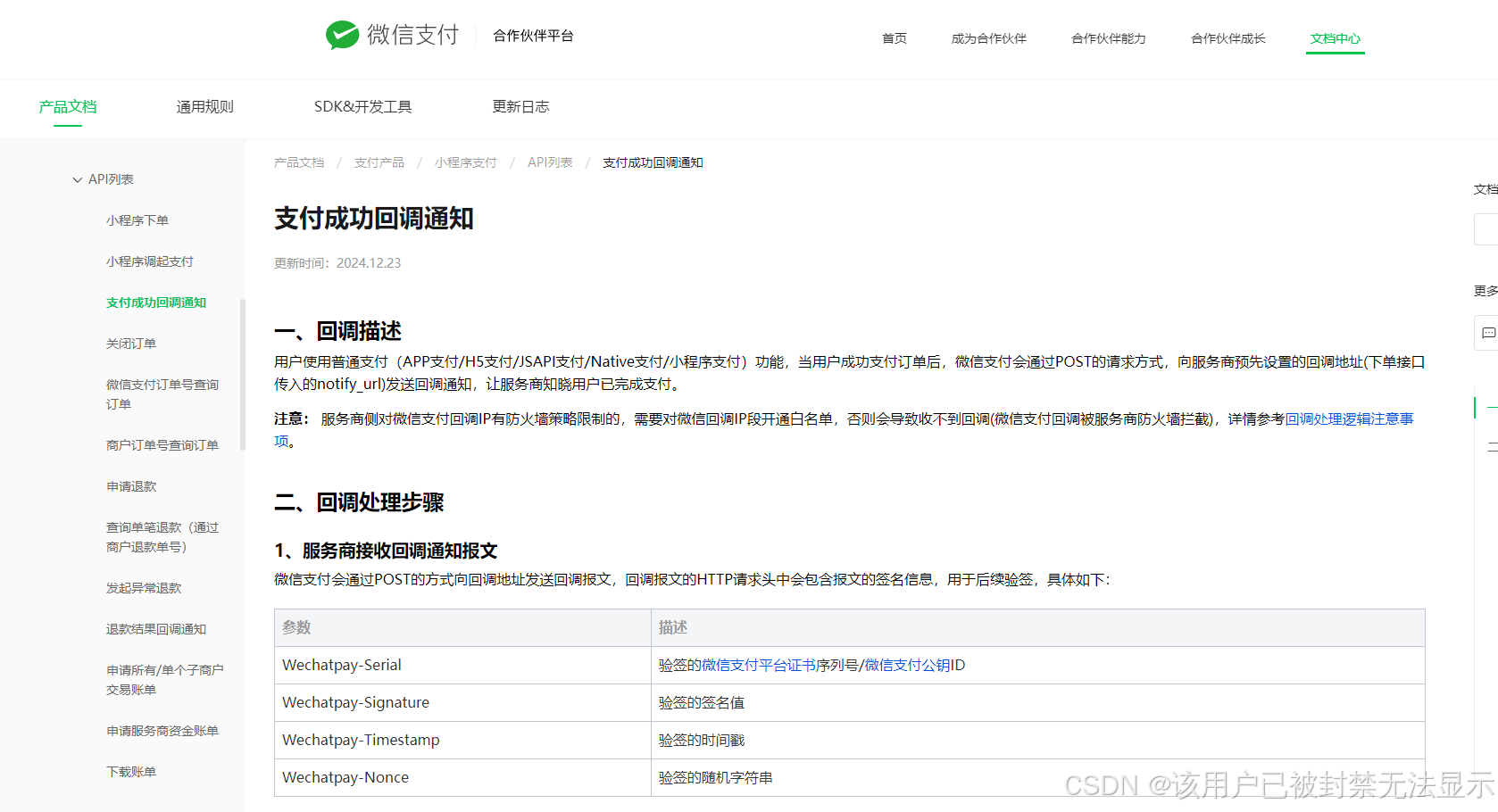Screen dimensions: 1498x812
Task: Click the 验签的时间戳 description cell
Action: click(1038, 740)
